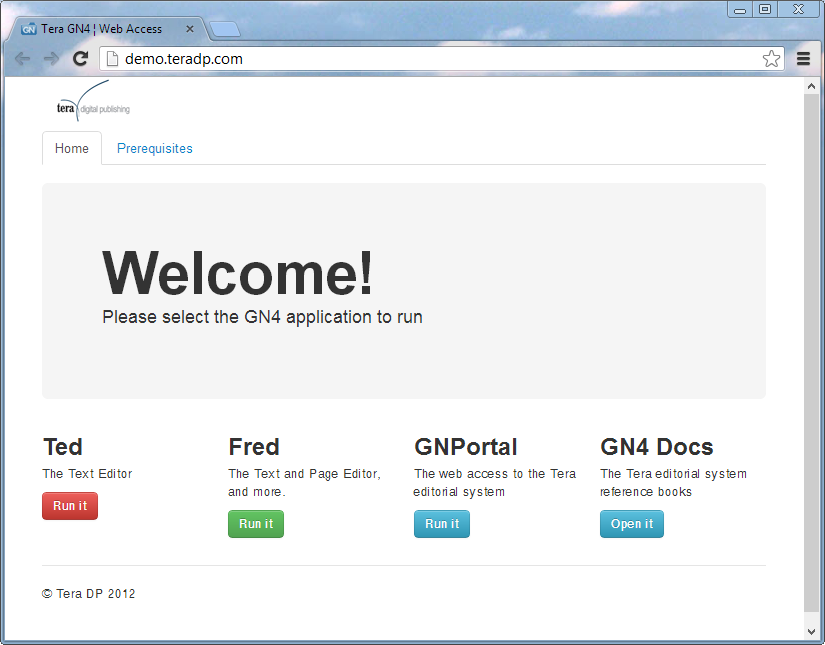Screen dimensions: 825x645
Task: Click the Tera digital publishing logo
Action: pos(93,101)
